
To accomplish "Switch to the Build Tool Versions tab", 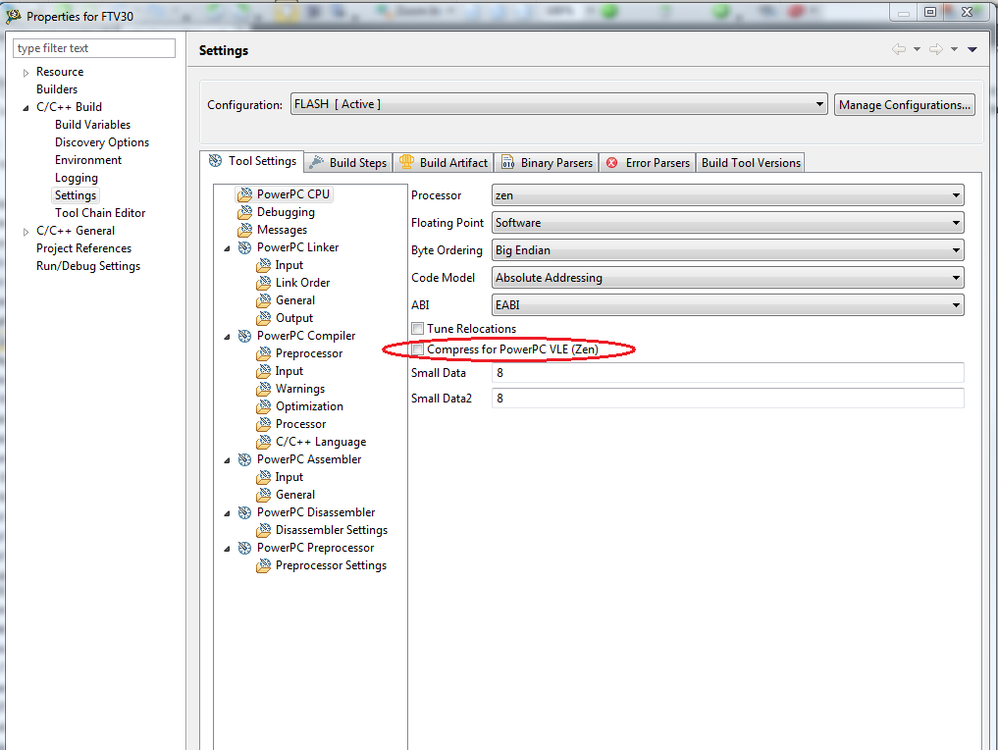I will click(751, 163).
